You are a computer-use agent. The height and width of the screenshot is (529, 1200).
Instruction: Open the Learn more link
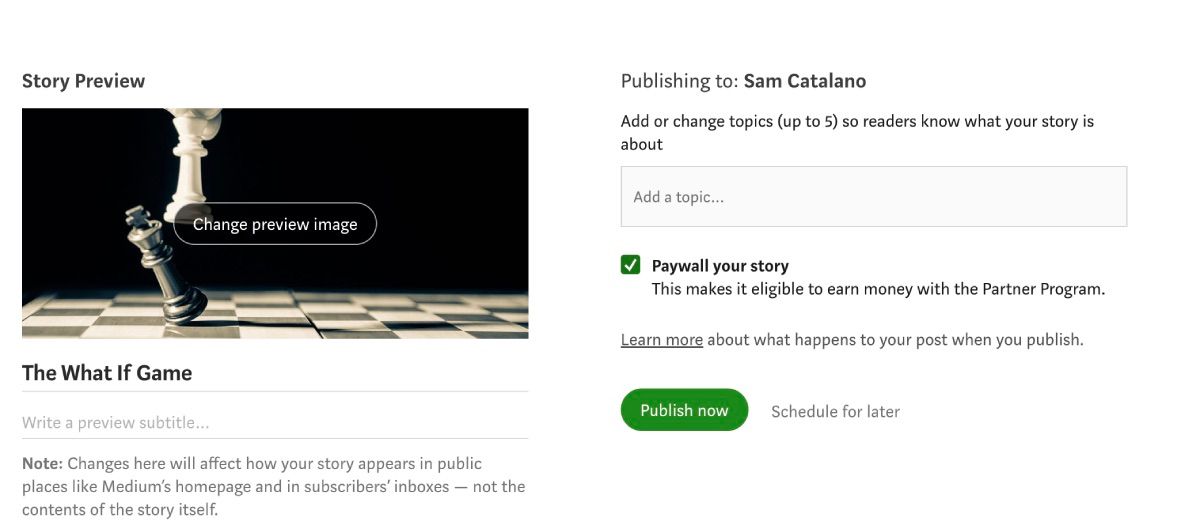pos(661,340)
